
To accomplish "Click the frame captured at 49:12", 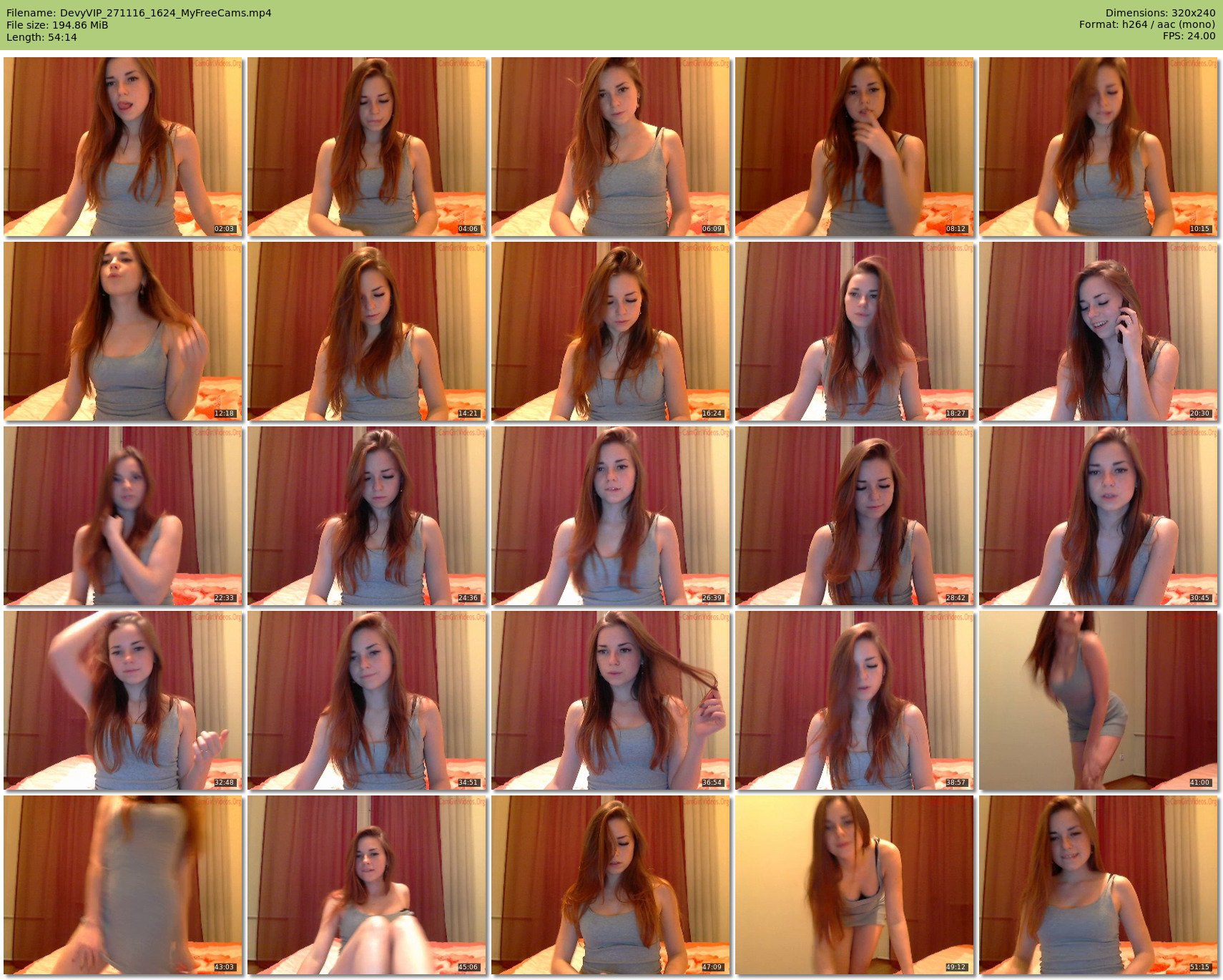I will tap(855, 885).
